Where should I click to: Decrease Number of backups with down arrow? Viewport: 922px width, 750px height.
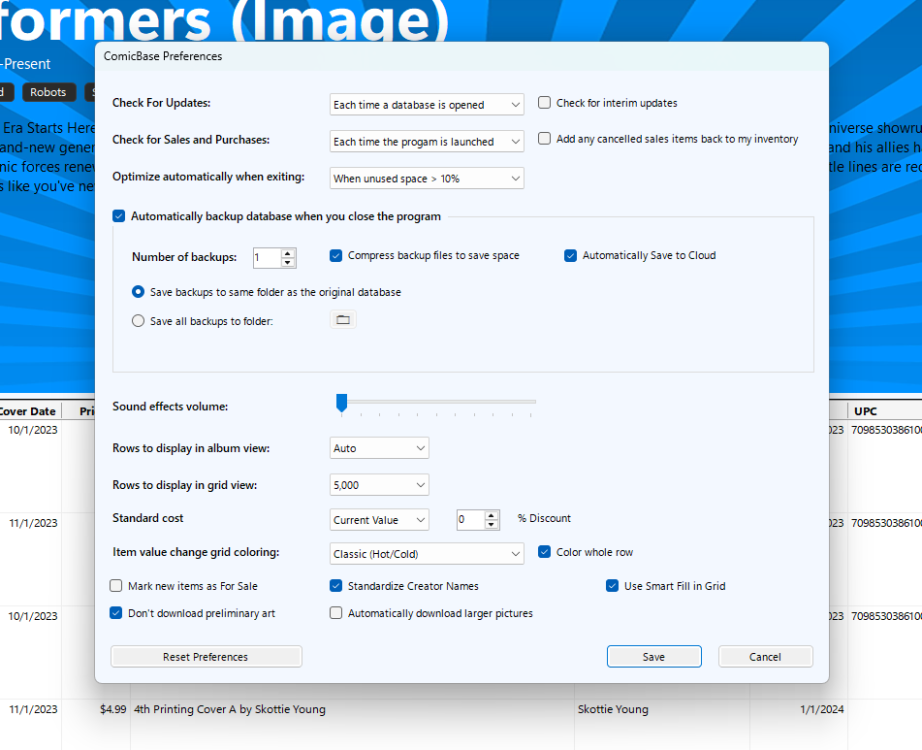pos(288,262)
